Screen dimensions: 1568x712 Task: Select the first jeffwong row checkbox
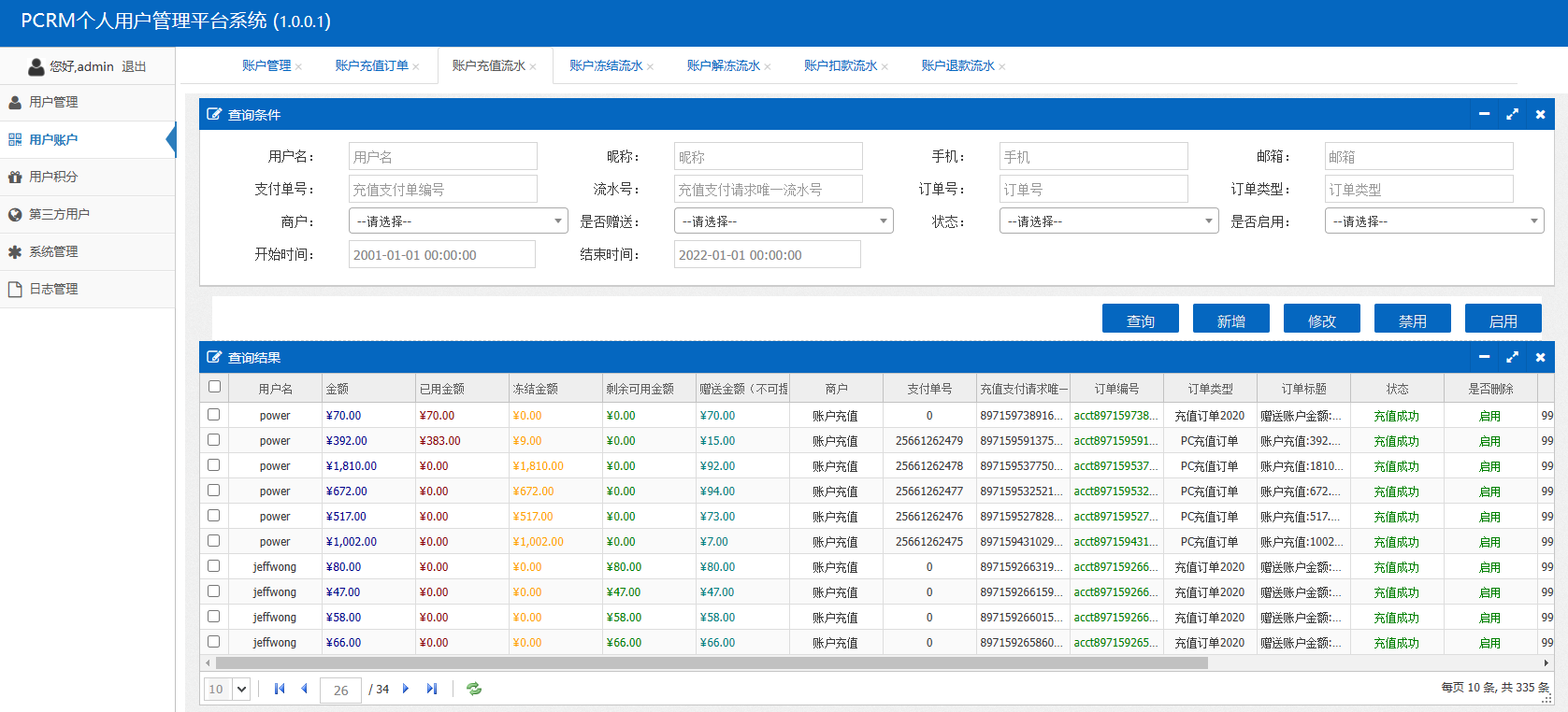(x=214, y=566)
